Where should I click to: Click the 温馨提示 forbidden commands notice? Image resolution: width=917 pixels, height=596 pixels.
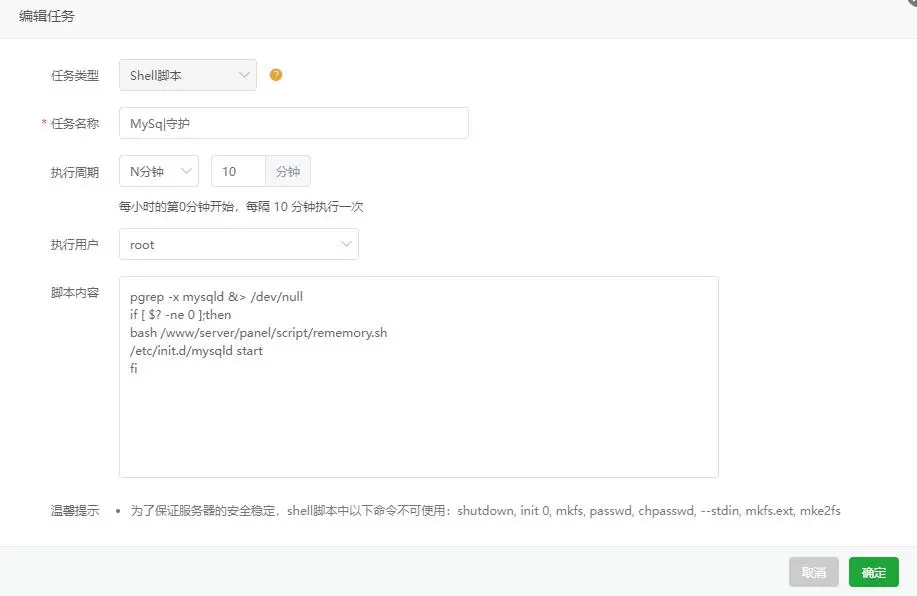tap(485, 510)
